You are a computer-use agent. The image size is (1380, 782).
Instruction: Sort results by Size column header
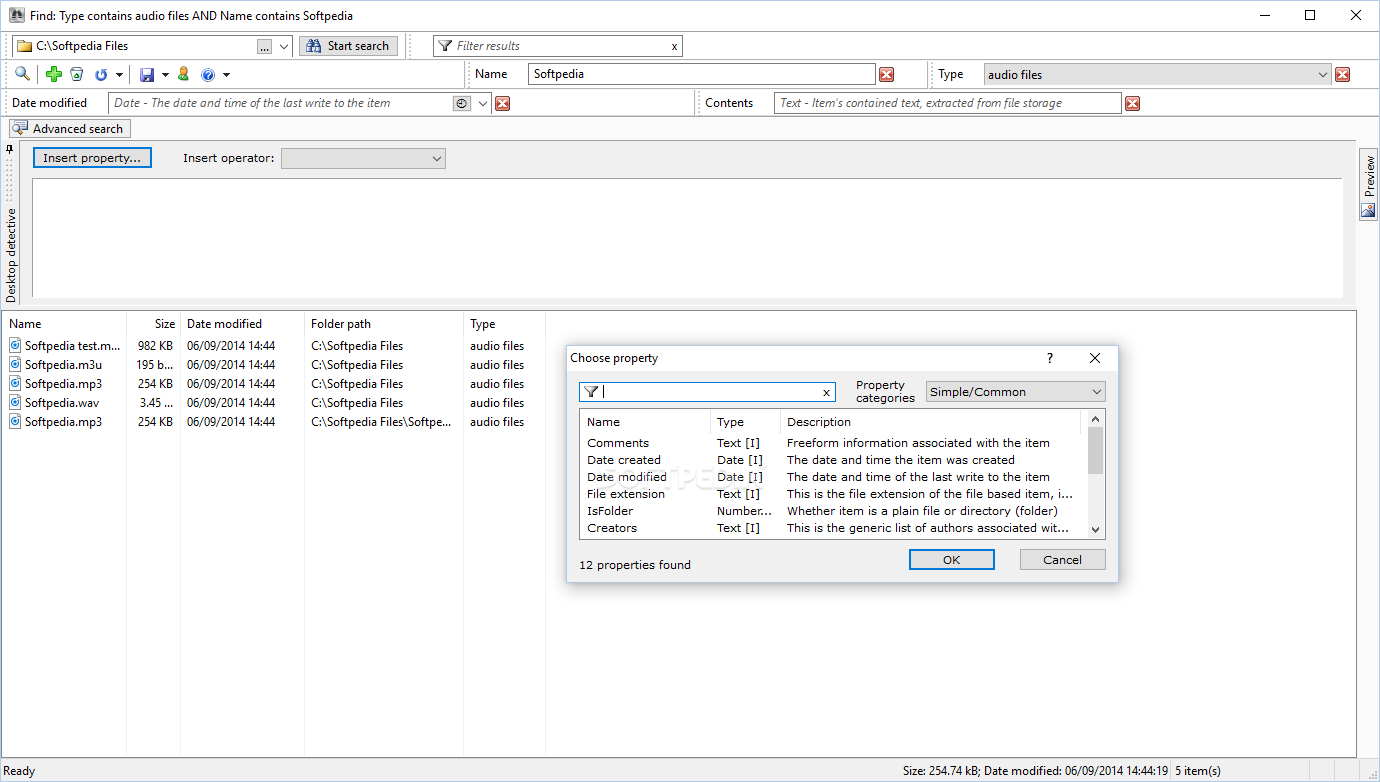point(153,324)
